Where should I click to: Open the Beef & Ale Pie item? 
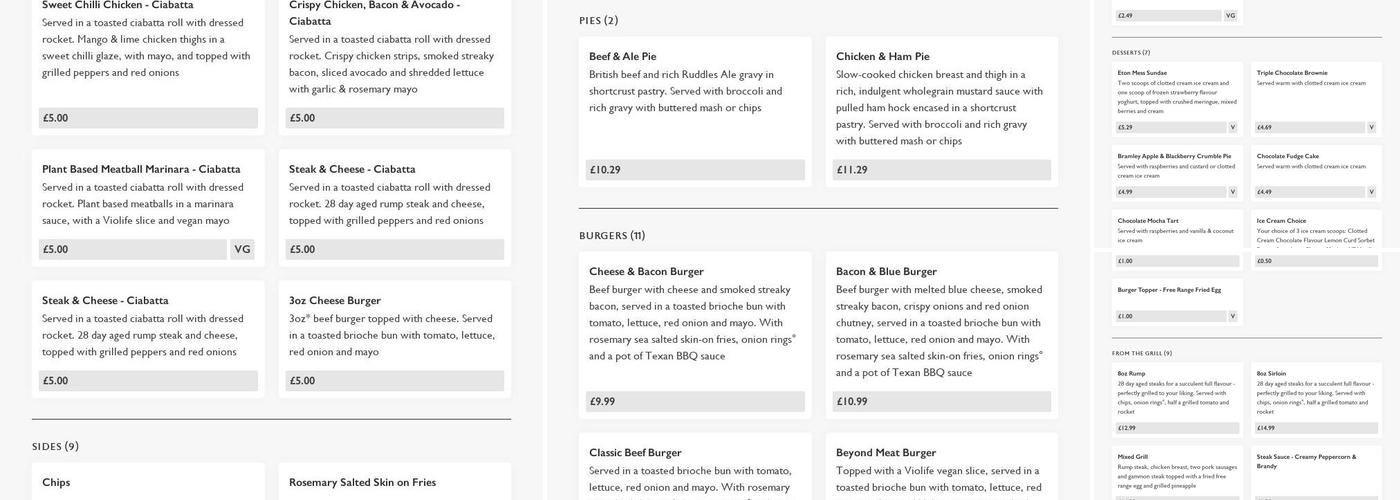pos(622,57)
